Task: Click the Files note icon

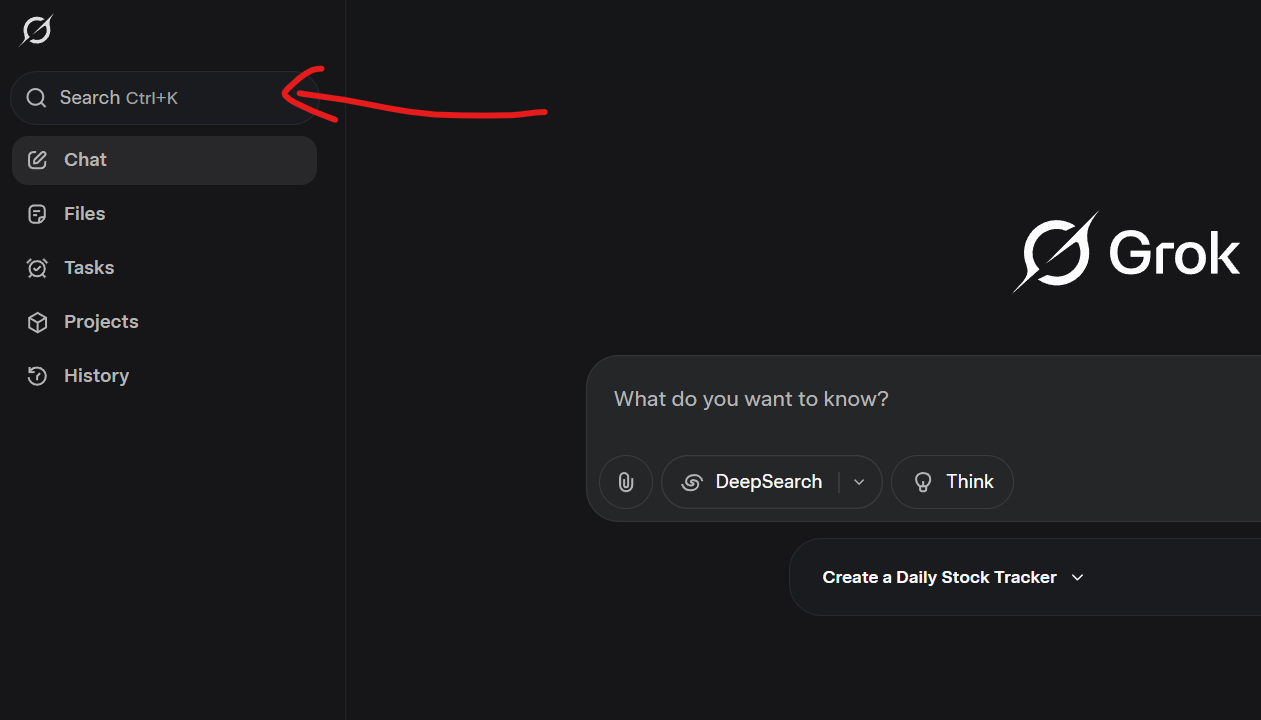Action: pyautogui.click(x=37, y=214)
